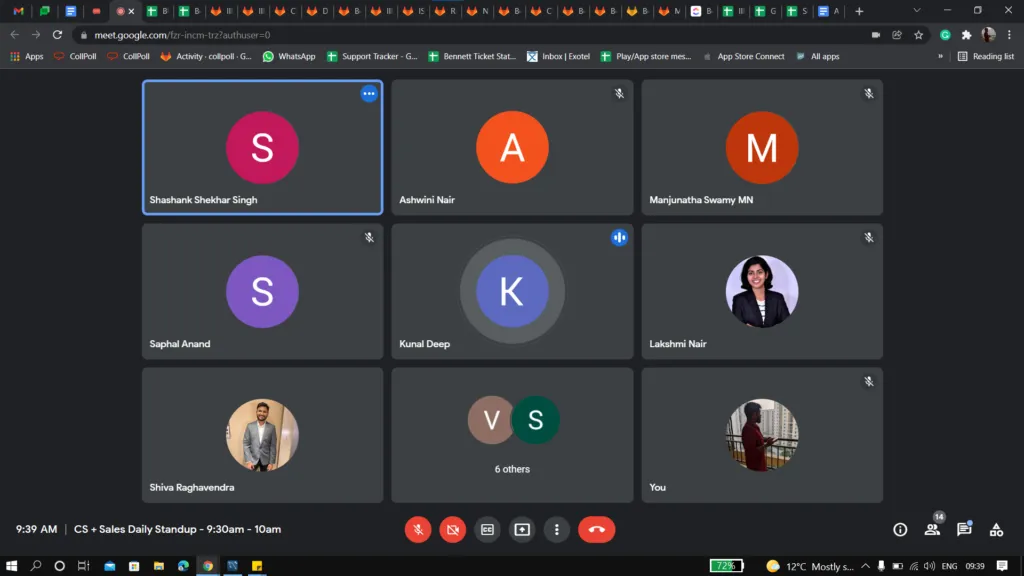Show the participants list with 14 people
This screenshot has width=1024, height=576.
click(x=932, y=530)
